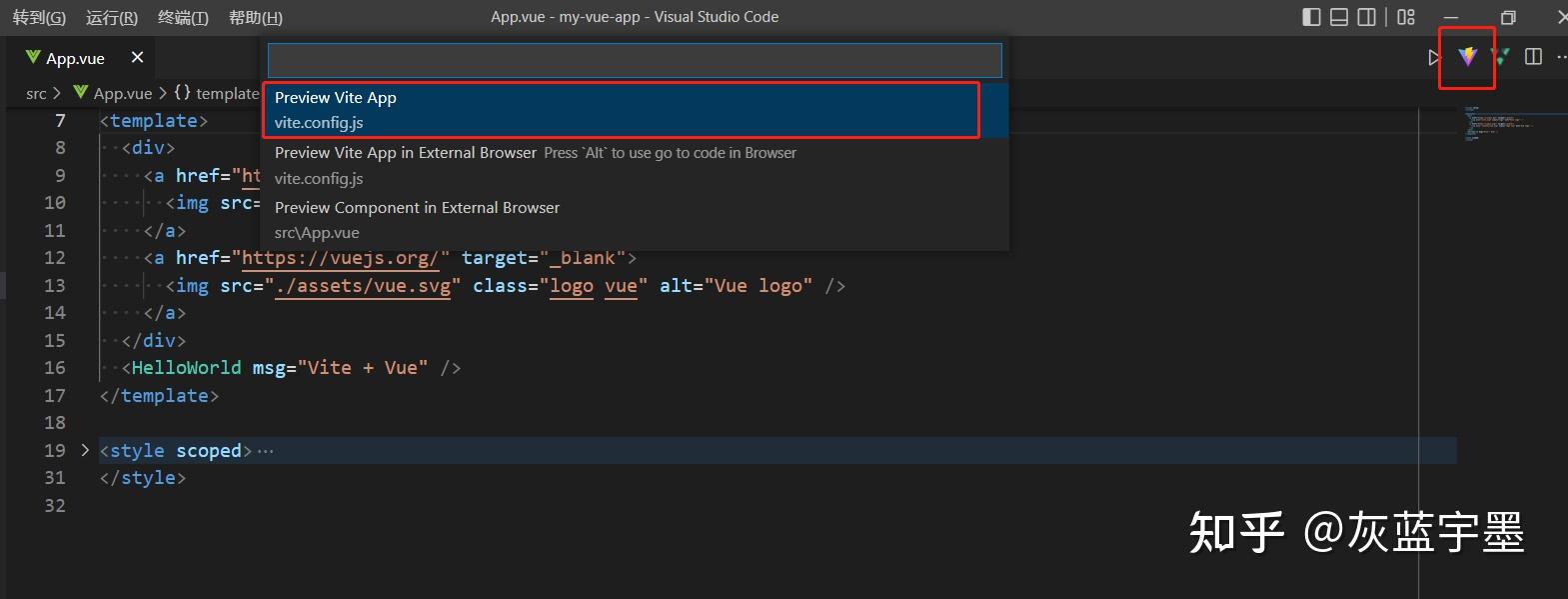Click the closing </style> tag

[142, 478]
